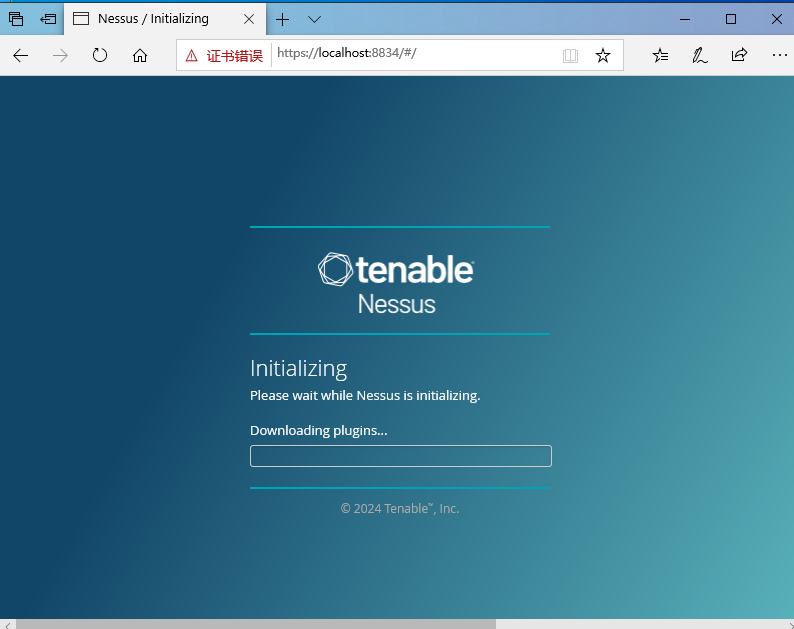794x629 pixels.
Task: Click the tenable Nessus logo
Action: (x=396, y=283)
